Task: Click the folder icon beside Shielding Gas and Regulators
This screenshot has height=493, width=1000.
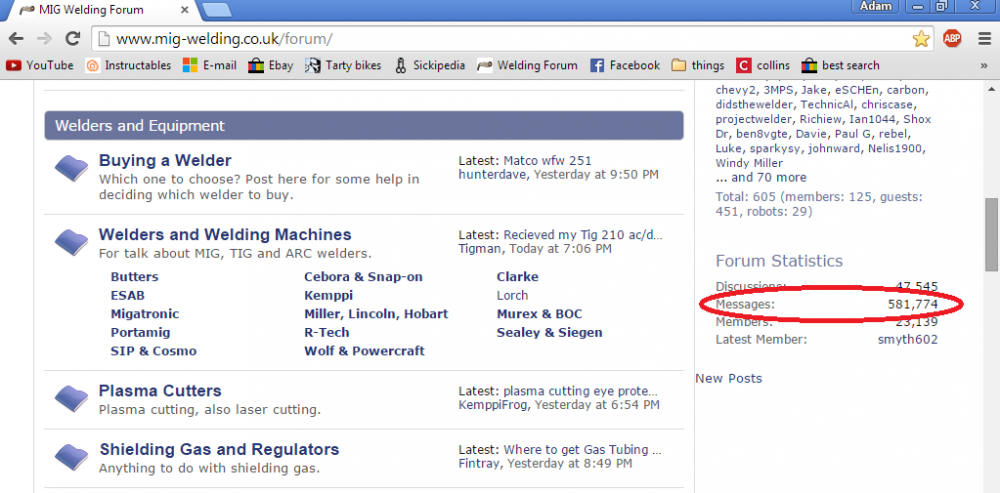Action: pos(71,457)
